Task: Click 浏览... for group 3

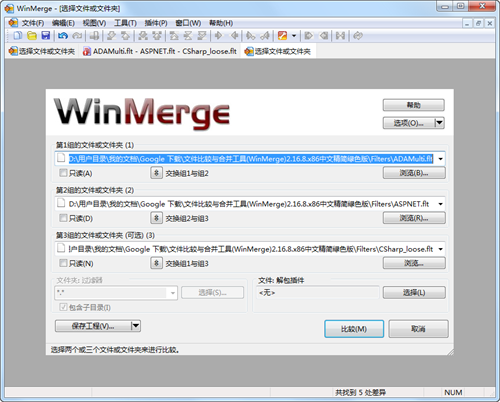Action: (414, 263)
